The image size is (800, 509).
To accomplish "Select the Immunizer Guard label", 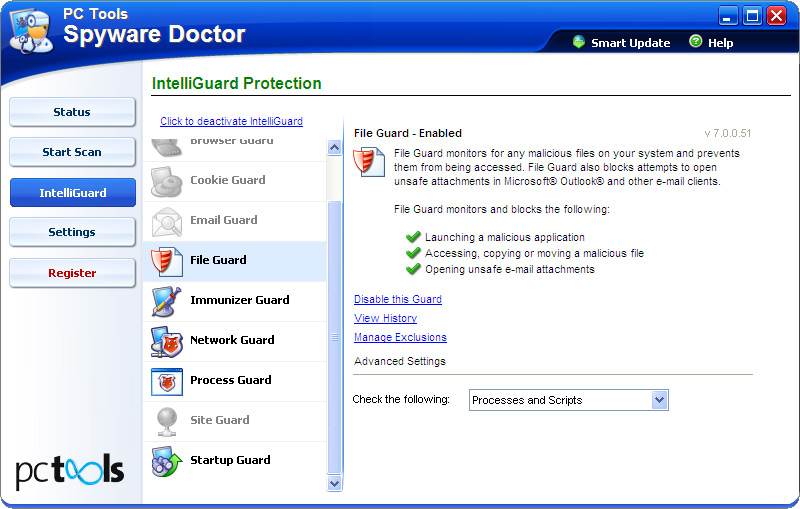I will pos(239,300).
